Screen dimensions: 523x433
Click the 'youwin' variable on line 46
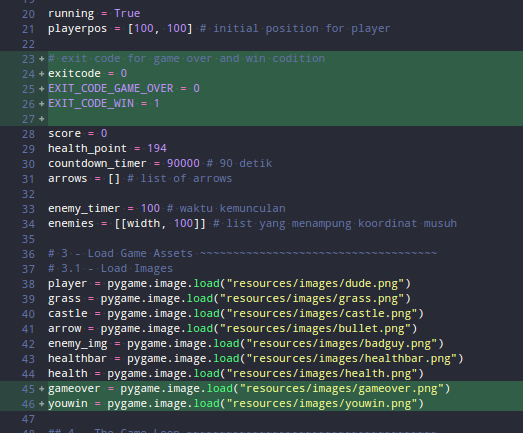[68, 404]
